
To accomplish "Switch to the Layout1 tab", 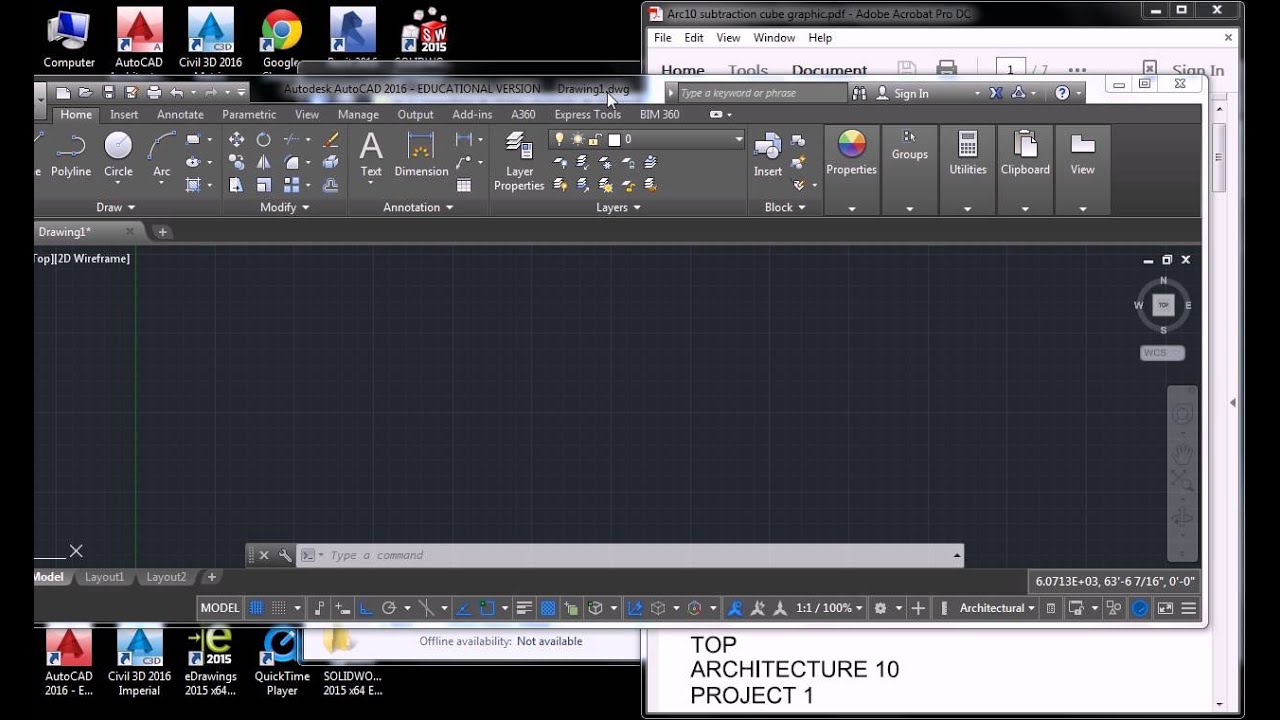I will pyautogui.click(x=104, y=577).
